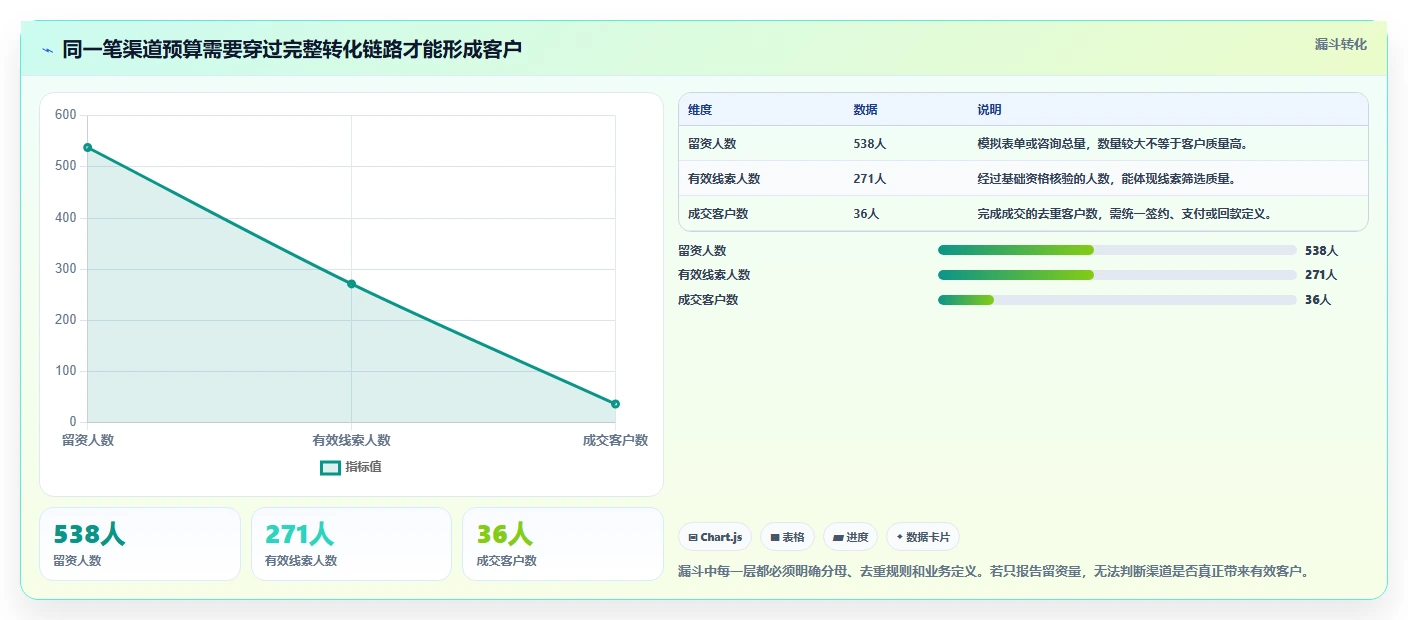
Task: Click the 留资人数 progress bar
Action: coord(1117,250)
